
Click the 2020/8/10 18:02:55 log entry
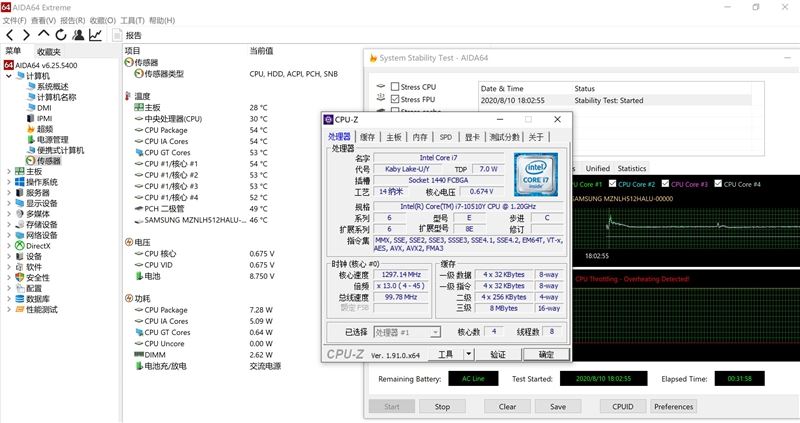point(615,101)
